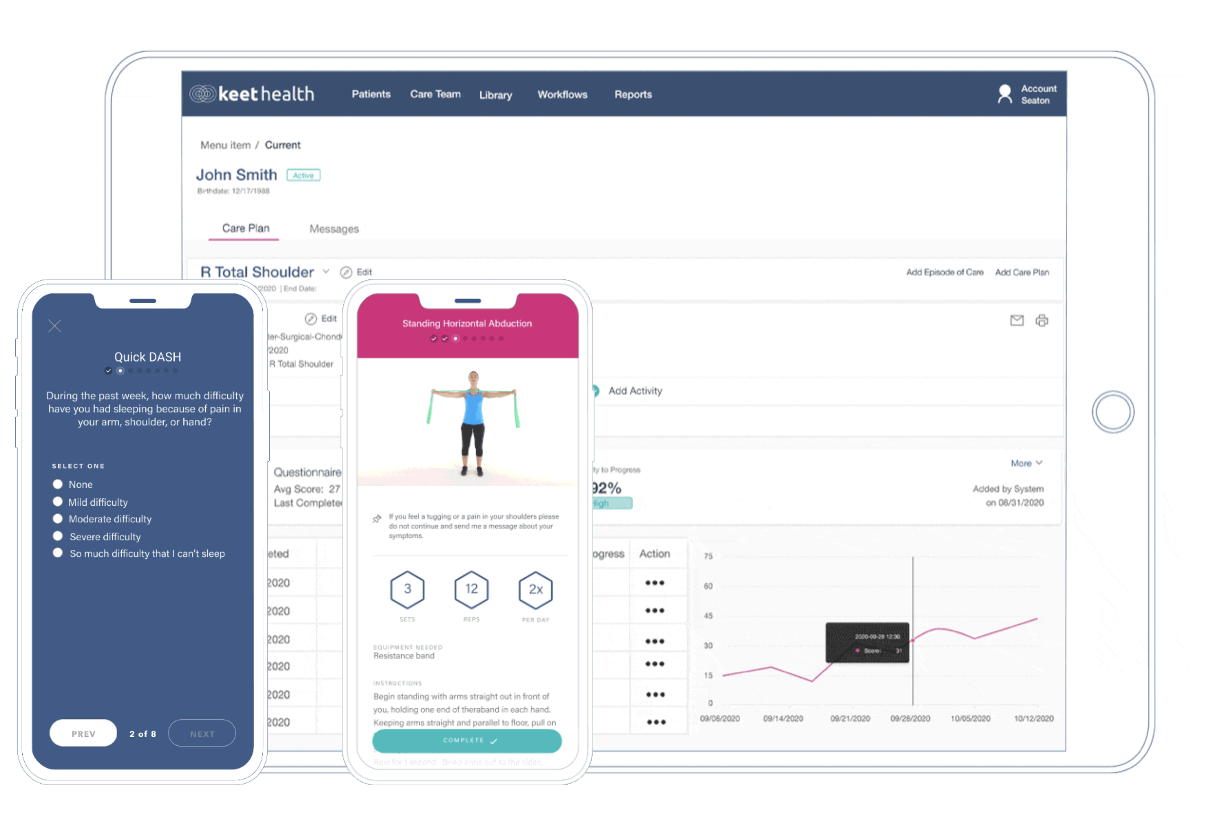The image size is (1232, 816).
Task: Click the Add Episode of Care link
Action: point(944,270)
